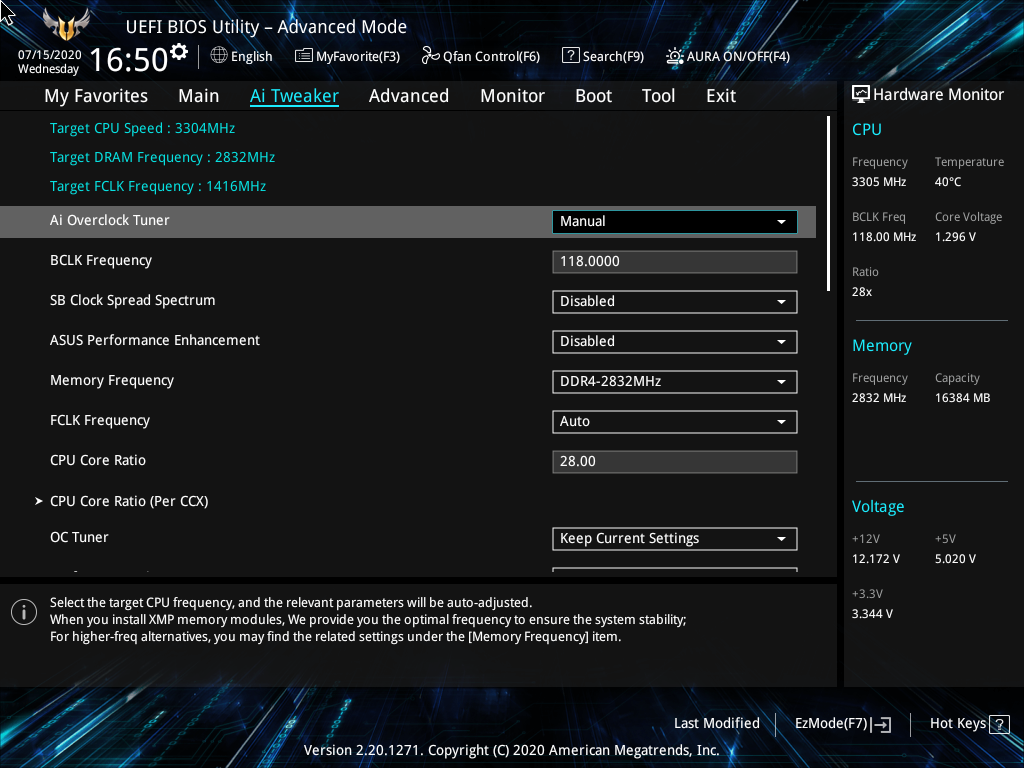Expand CPU Core Ratio (Per CCX) submenu

[x=129, y=501]
